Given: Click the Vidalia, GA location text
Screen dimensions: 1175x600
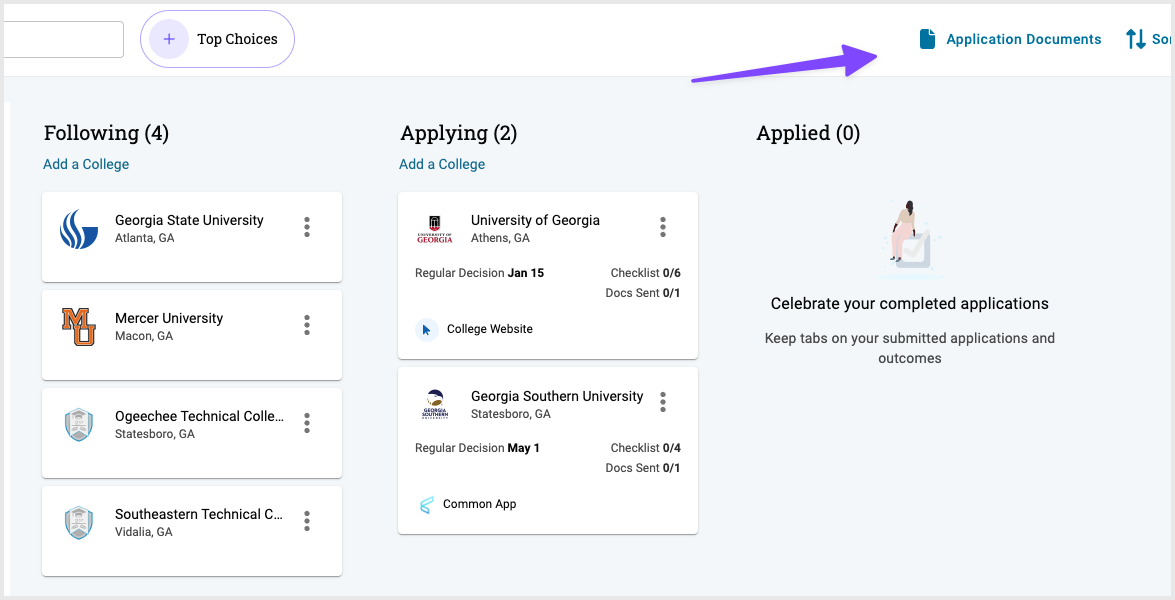Looking at the screenshot, I should coord(144,532).
